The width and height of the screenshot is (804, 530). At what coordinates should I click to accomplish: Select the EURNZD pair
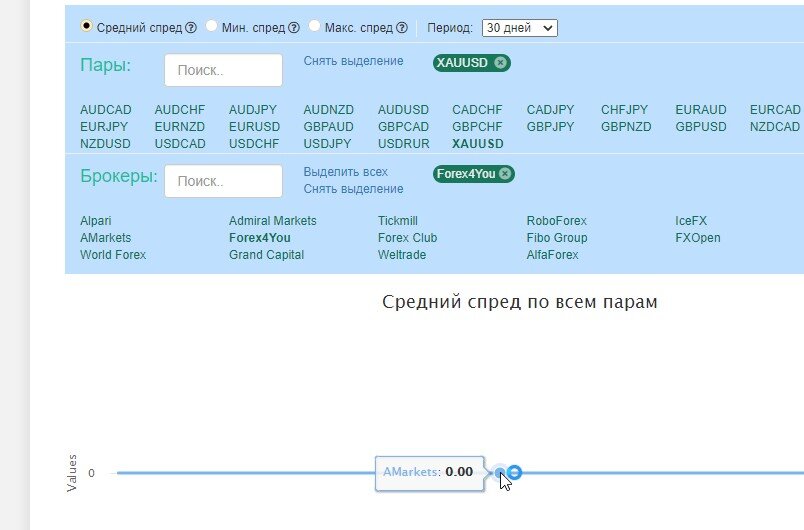179,127
